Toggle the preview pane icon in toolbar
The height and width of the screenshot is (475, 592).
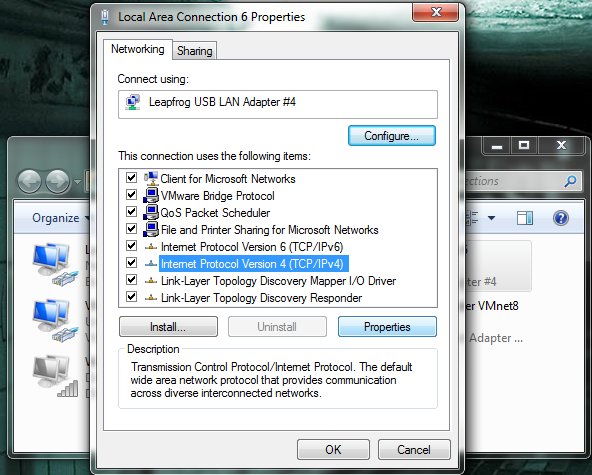point(525,218)
